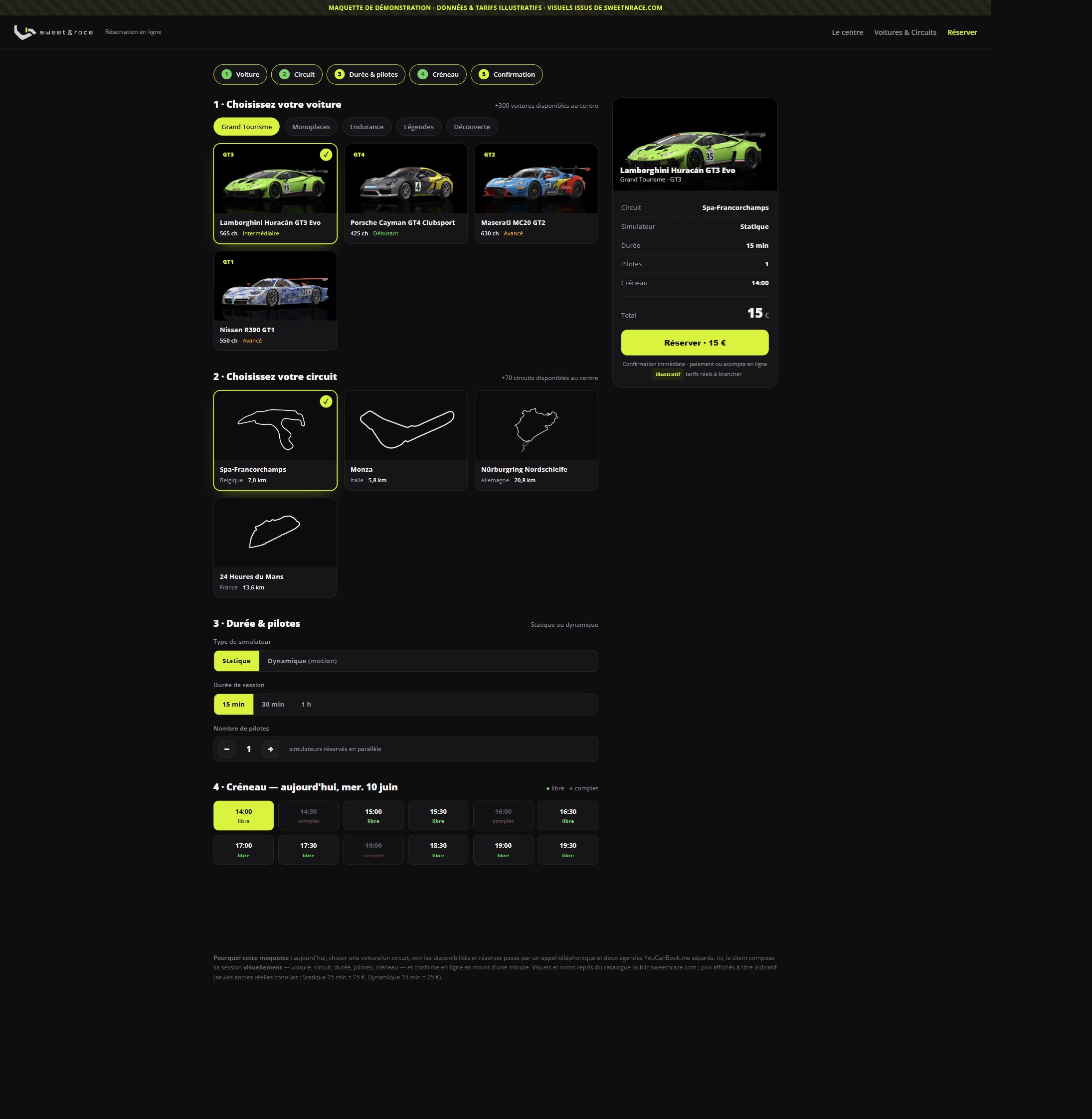Set simulator type to Statique
This screenshot has width=1092, height=1119.
[236, 661]
